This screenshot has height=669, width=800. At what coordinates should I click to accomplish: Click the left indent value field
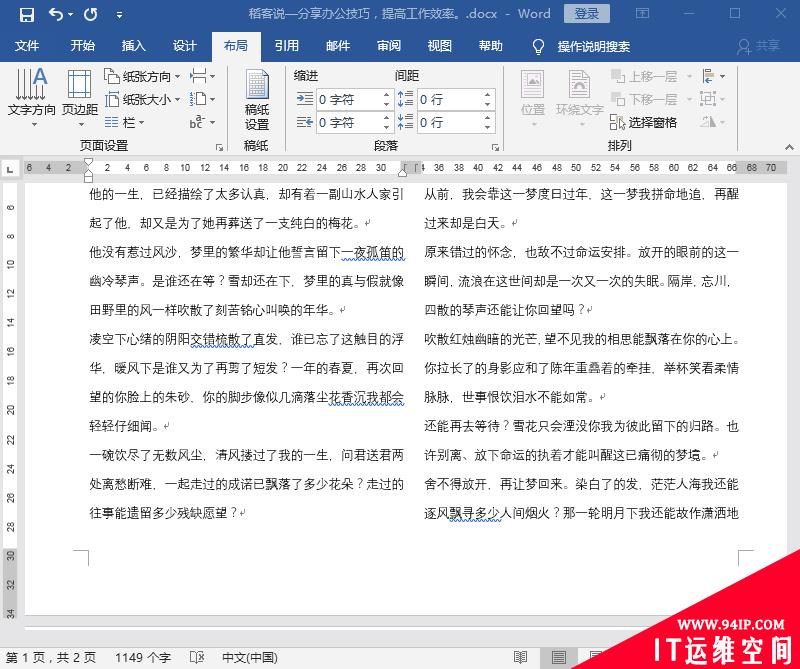pyautogui.click(x=348, y=100)
